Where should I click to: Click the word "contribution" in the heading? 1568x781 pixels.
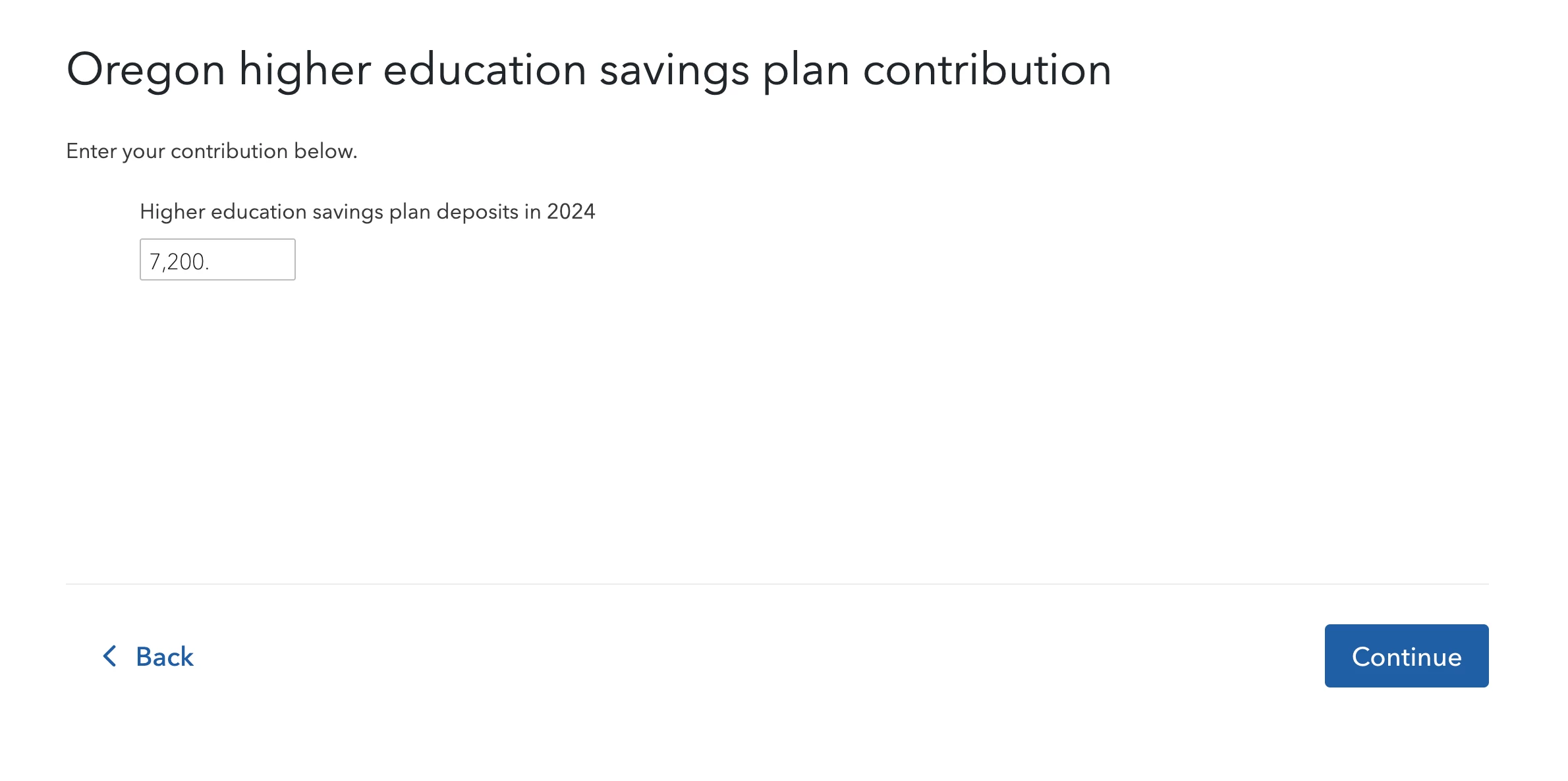987,70
